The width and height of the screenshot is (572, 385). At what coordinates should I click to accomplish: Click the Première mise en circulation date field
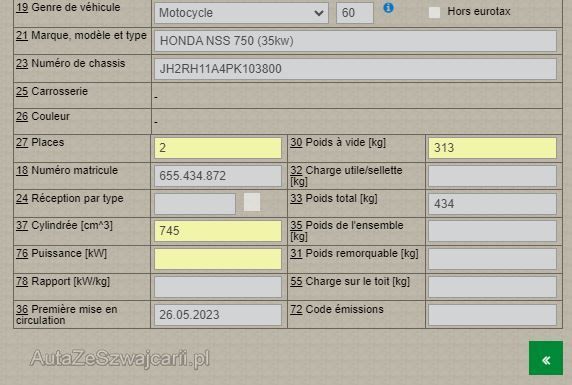(x=218, y=315)
